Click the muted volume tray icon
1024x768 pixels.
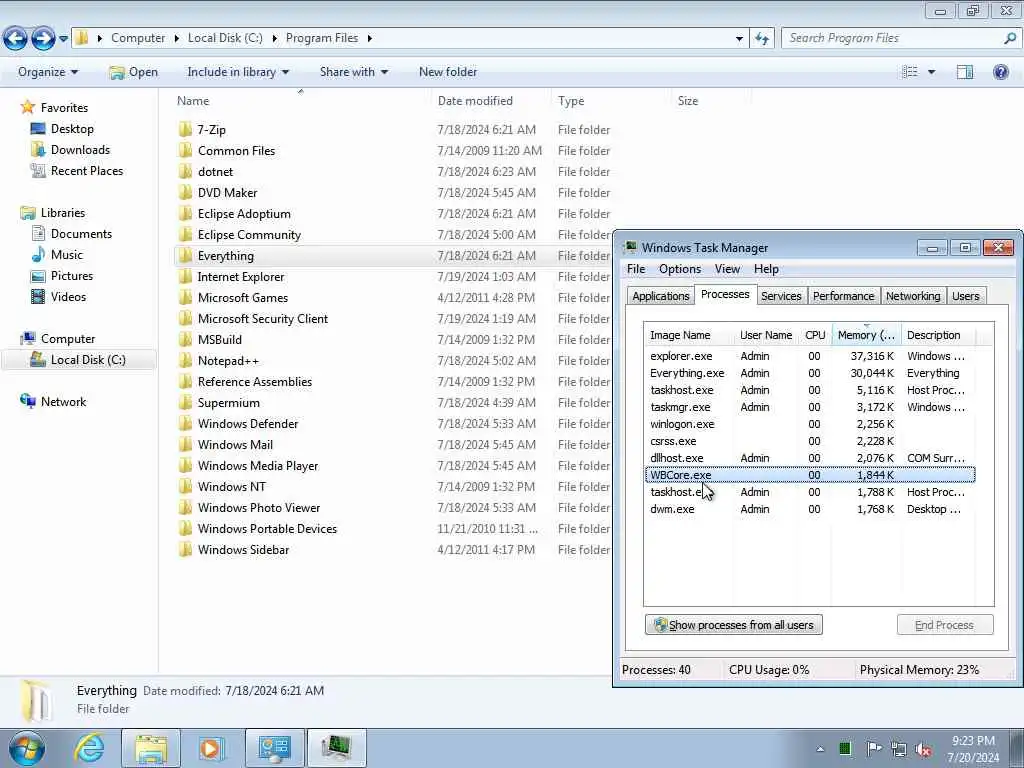point(923,749)
